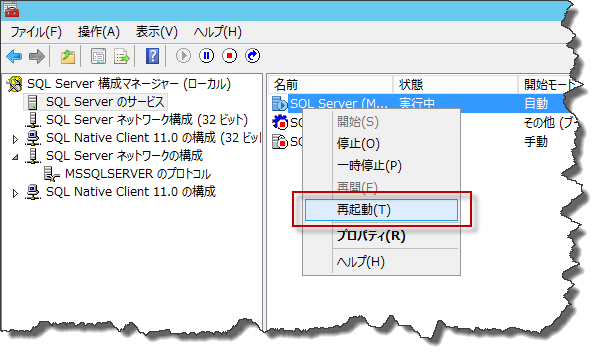Click the その他 start mode cell

pyautogui.click(x=551, y=123)
